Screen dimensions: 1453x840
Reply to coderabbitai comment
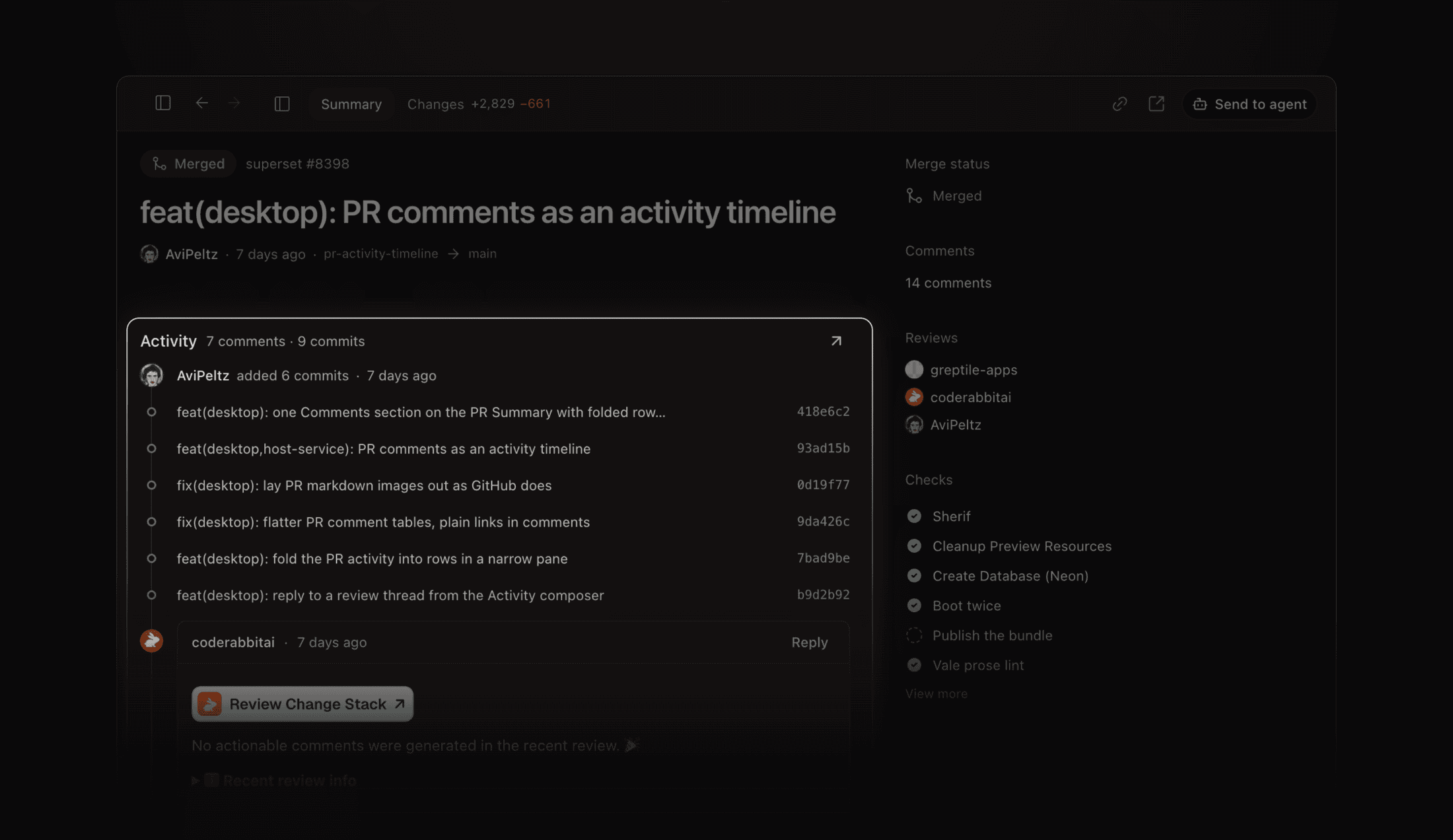click(x=809, y=642)
